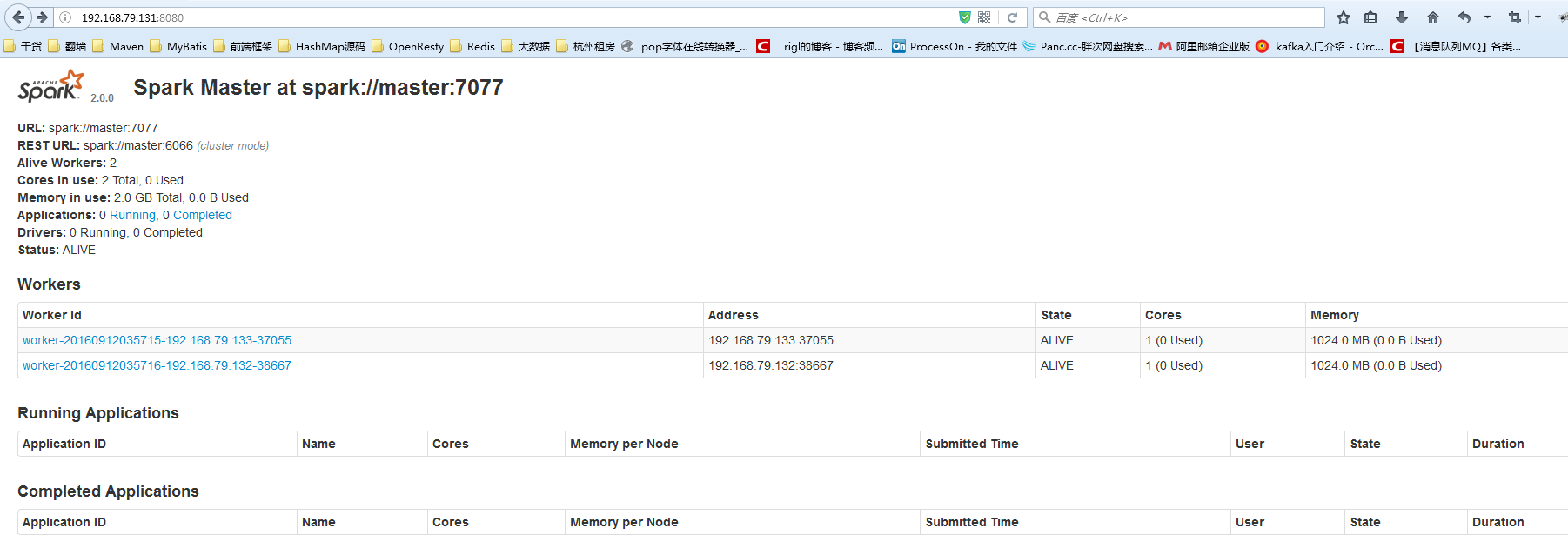Click the Apache Spark logo
Image resolution: width=1568 pixels, height=555 pixels.
51,86
